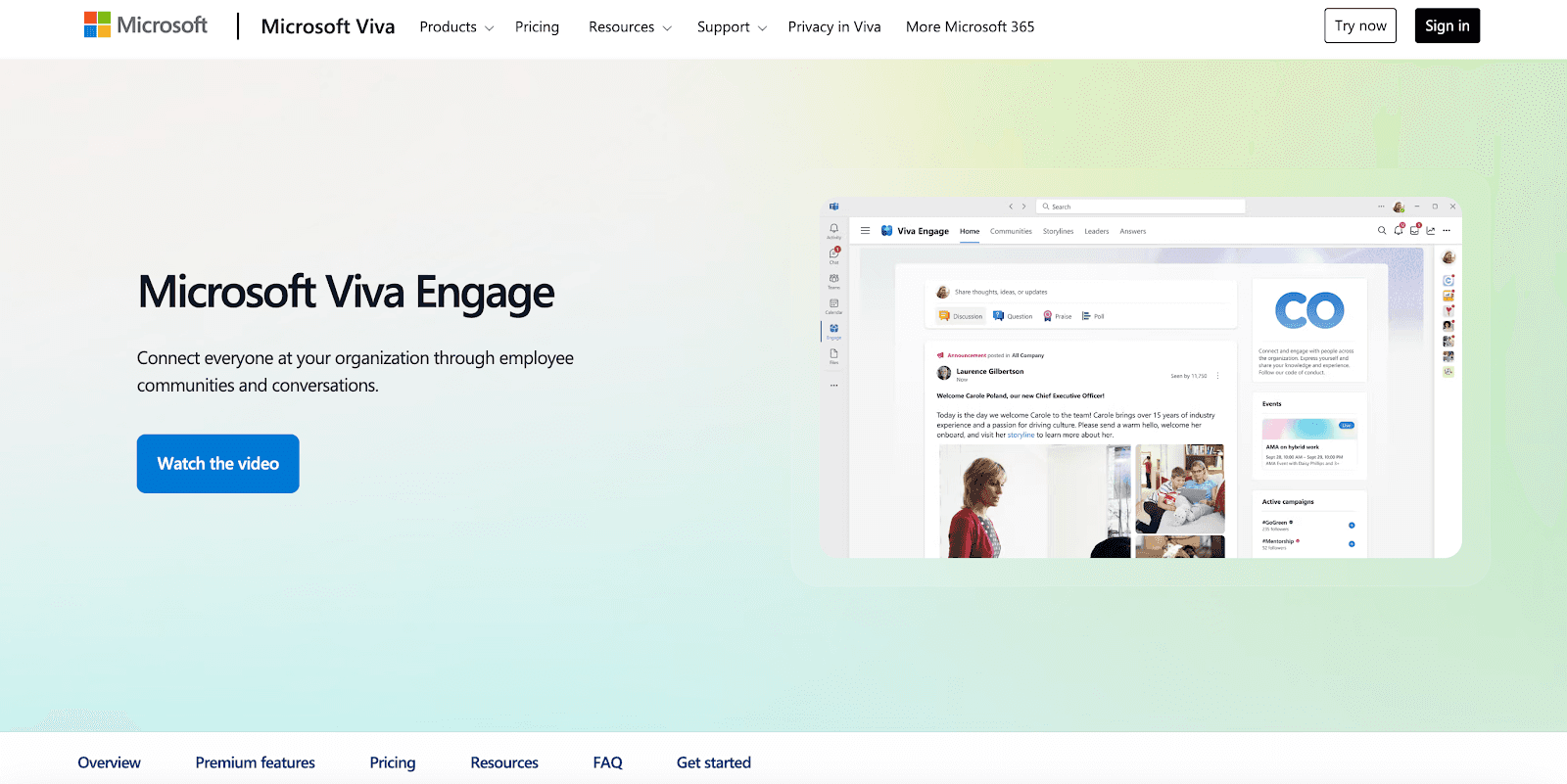Jump to Premium features section
This screenshot has height=784, width=1567.
255,762
